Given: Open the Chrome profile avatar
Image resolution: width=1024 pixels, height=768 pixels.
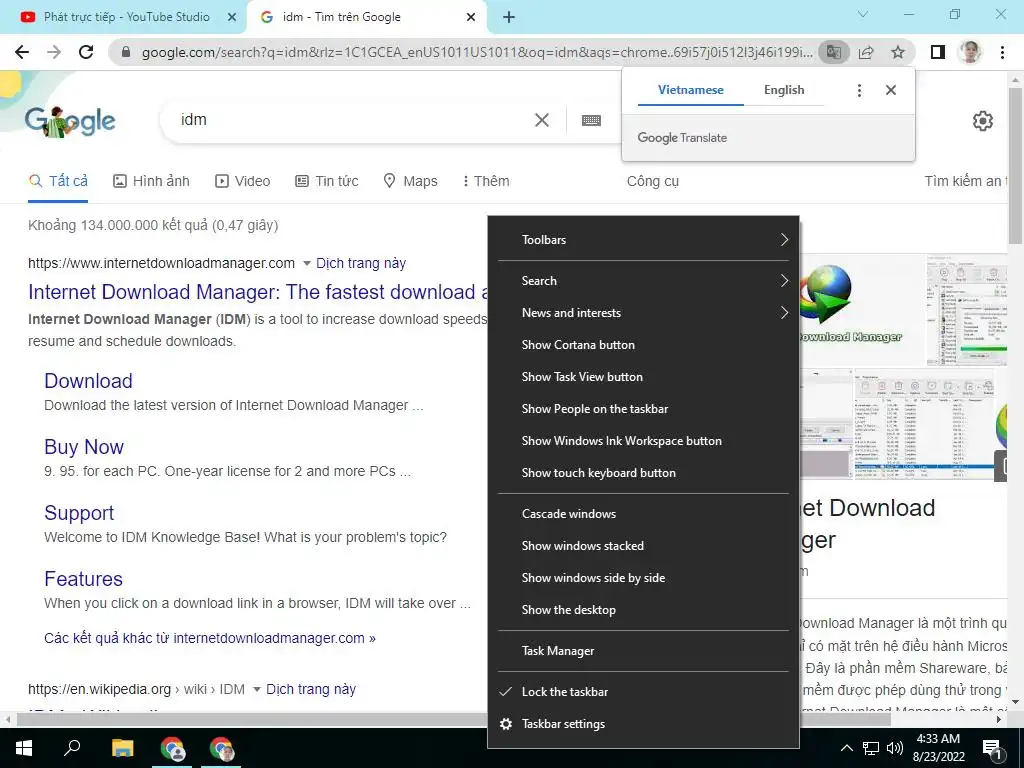Looking at the screenshot, I should (970, 52).
